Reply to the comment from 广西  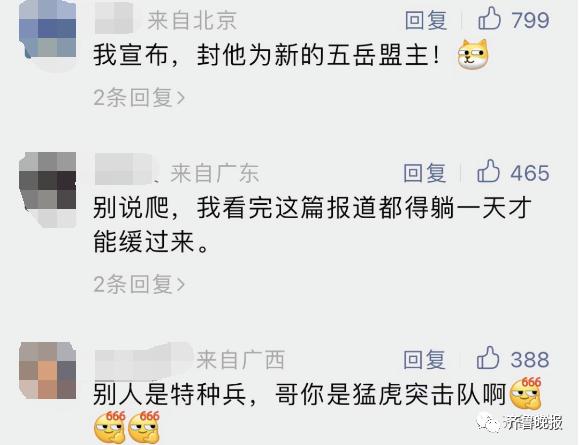[425, 359]
